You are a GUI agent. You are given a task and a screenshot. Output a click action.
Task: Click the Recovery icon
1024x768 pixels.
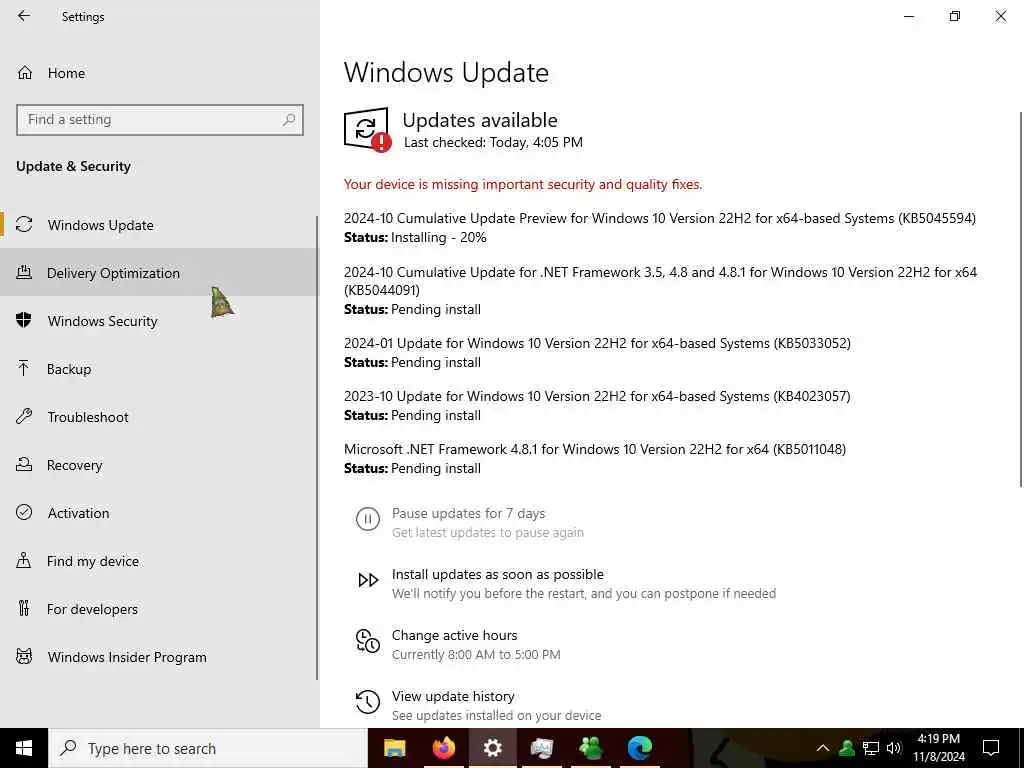coord(24,464)
